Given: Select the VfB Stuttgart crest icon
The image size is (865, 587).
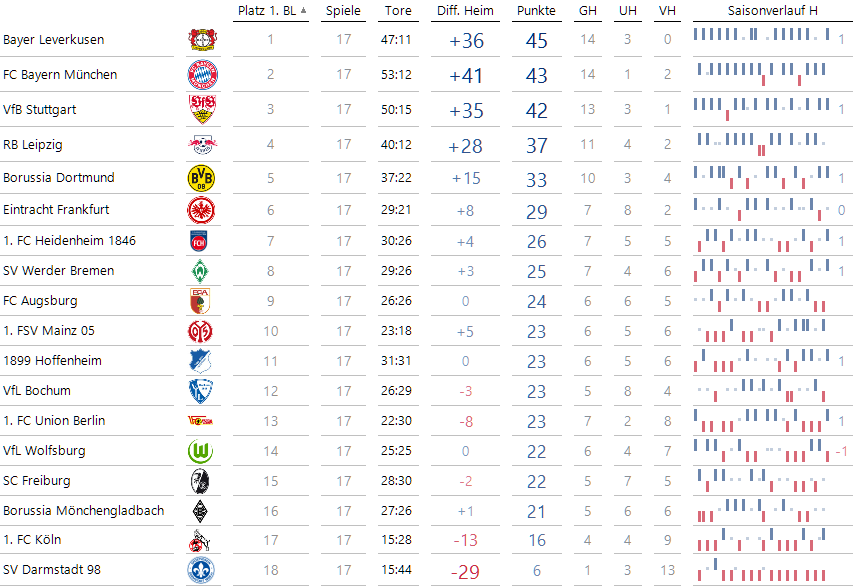Looking at the screenshot, I should [202, 109].
